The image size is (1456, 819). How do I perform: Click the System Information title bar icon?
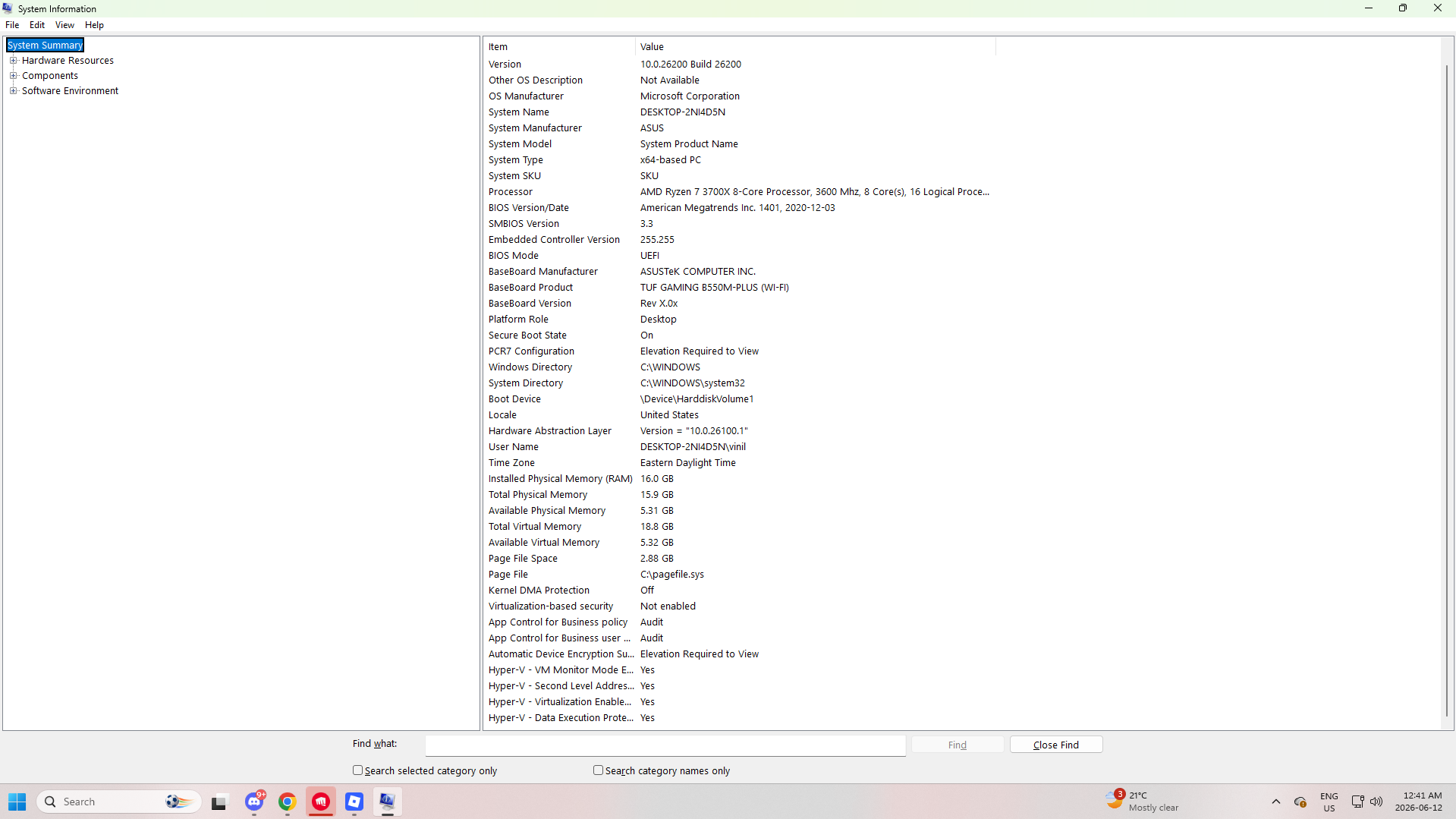point(8,8)
